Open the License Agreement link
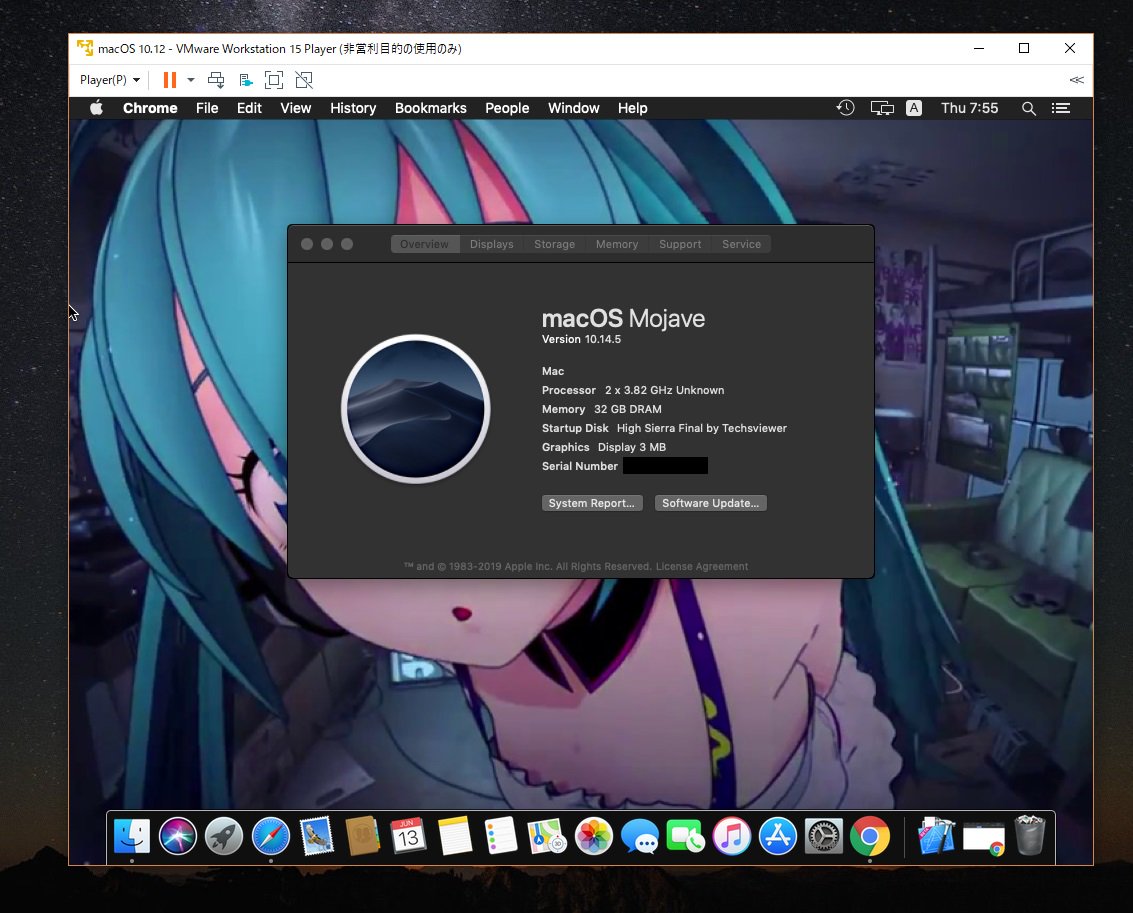The image size is (1133, 913). point(702,566)
